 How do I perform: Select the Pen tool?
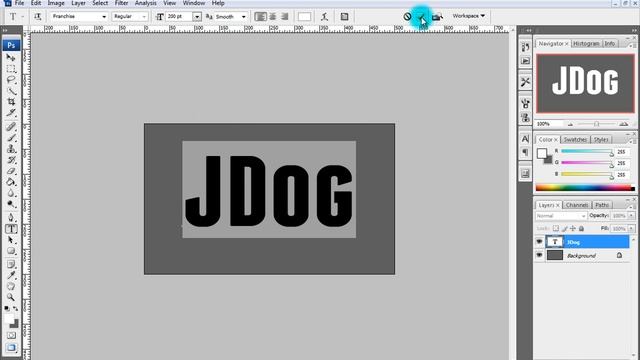(11, 218)
